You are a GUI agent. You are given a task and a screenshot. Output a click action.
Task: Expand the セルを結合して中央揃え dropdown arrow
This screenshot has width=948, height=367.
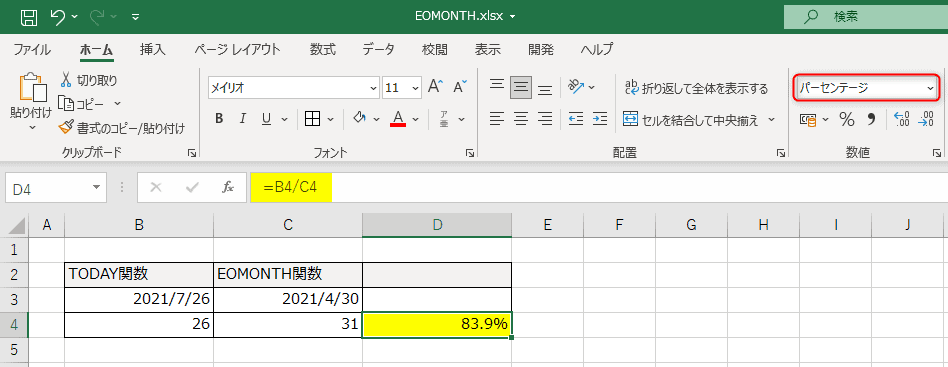pyautogui.click(x=772, y=119)
